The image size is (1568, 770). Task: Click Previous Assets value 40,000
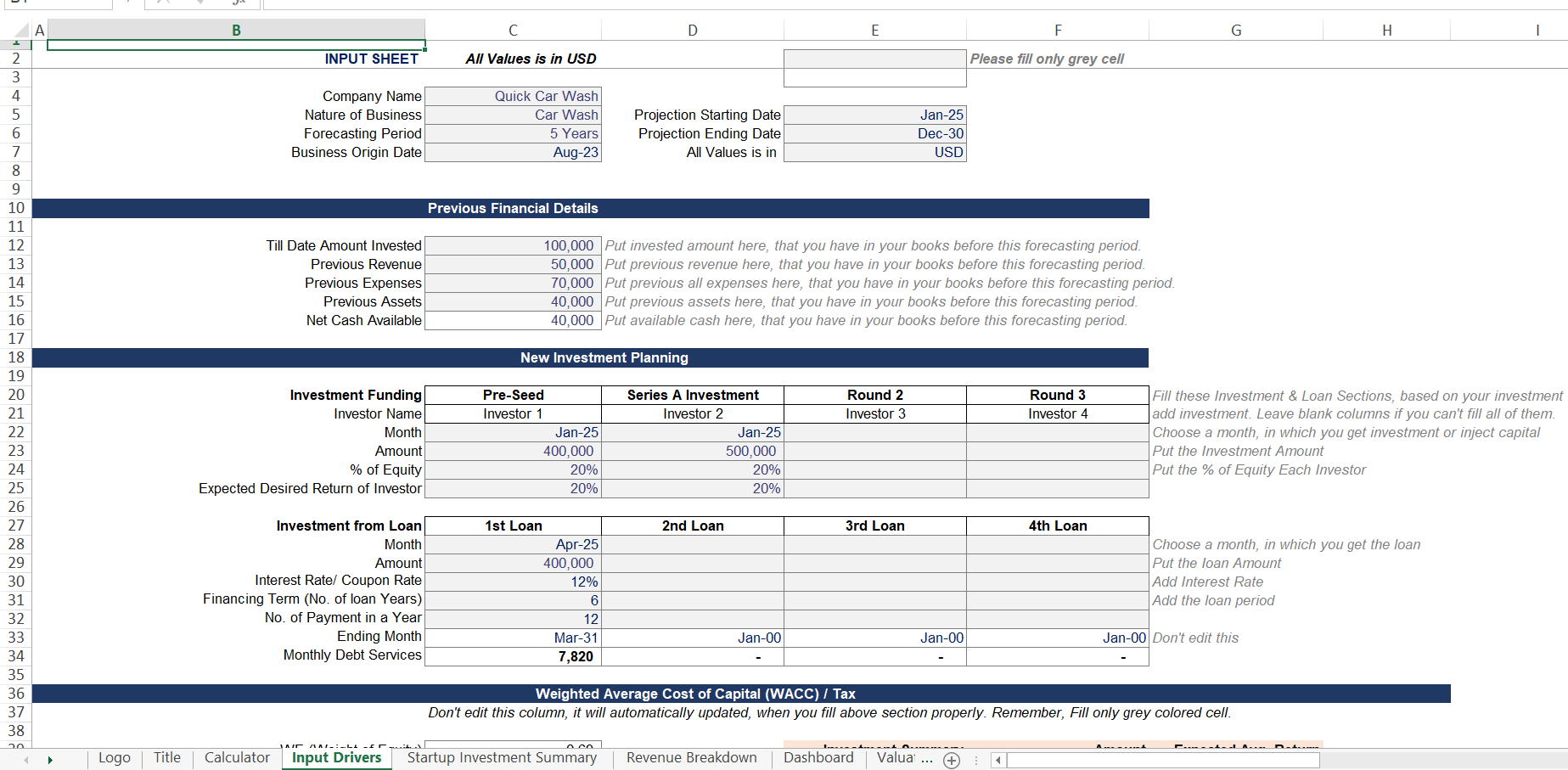pyautogui.click(x=513, y=301)
